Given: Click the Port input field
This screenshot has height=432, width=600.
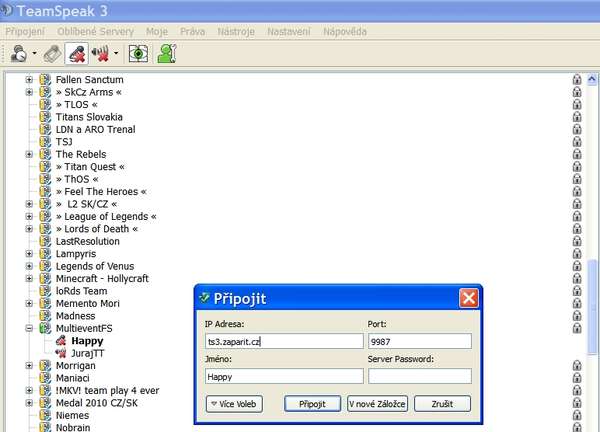Looking at the screenshot, I should pyautogui.click(x=420, y=341).
